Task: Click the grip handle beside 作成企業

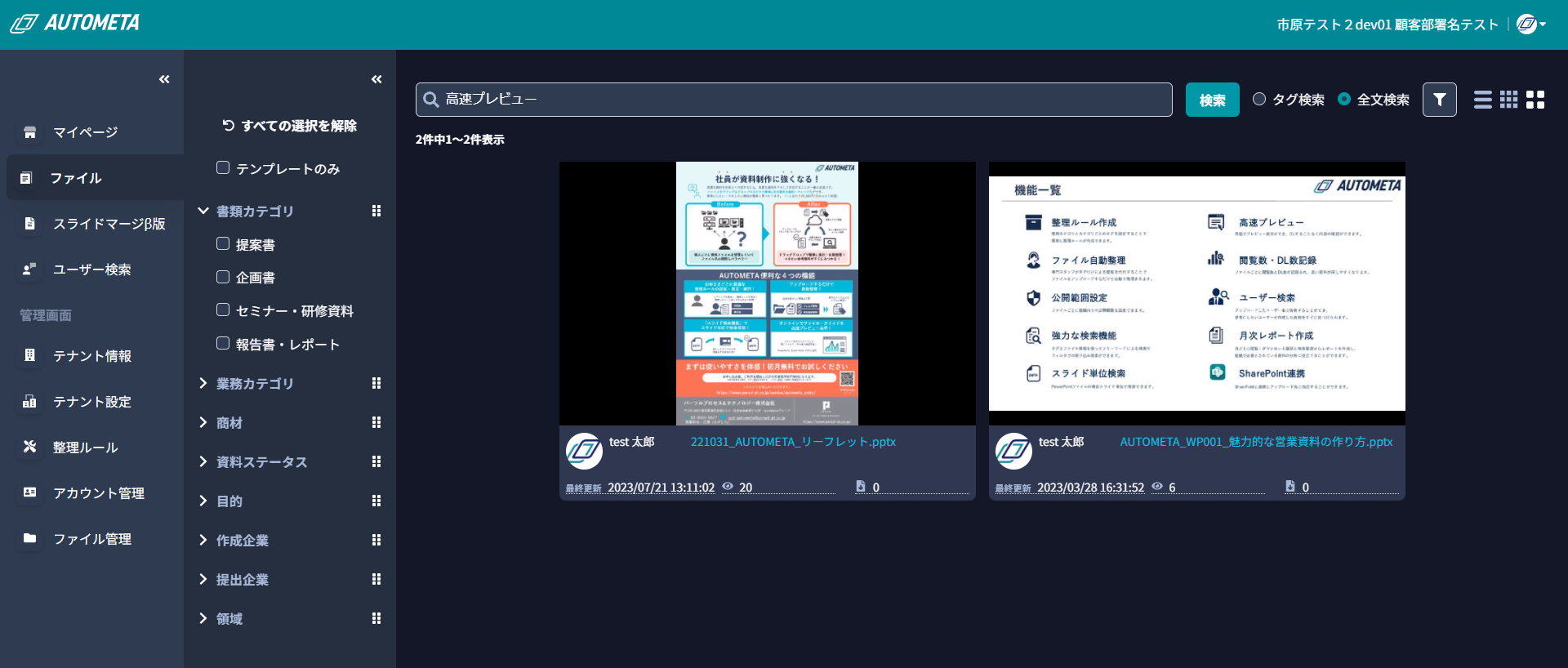Action: pos(376,540)
